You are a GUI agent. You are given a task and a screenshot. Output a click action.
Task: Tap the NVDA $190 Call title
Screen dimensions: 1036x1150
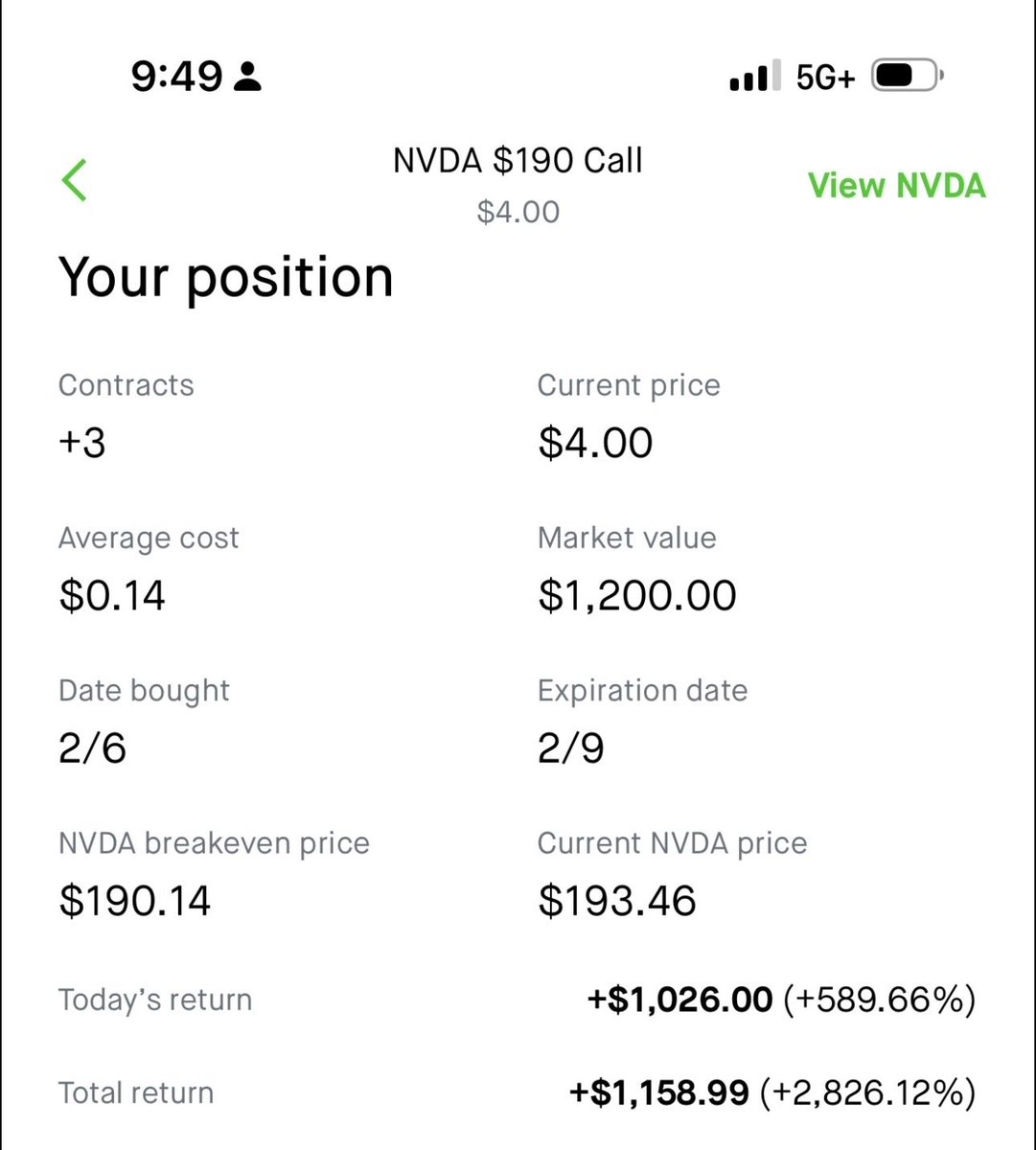coord(518,161)
